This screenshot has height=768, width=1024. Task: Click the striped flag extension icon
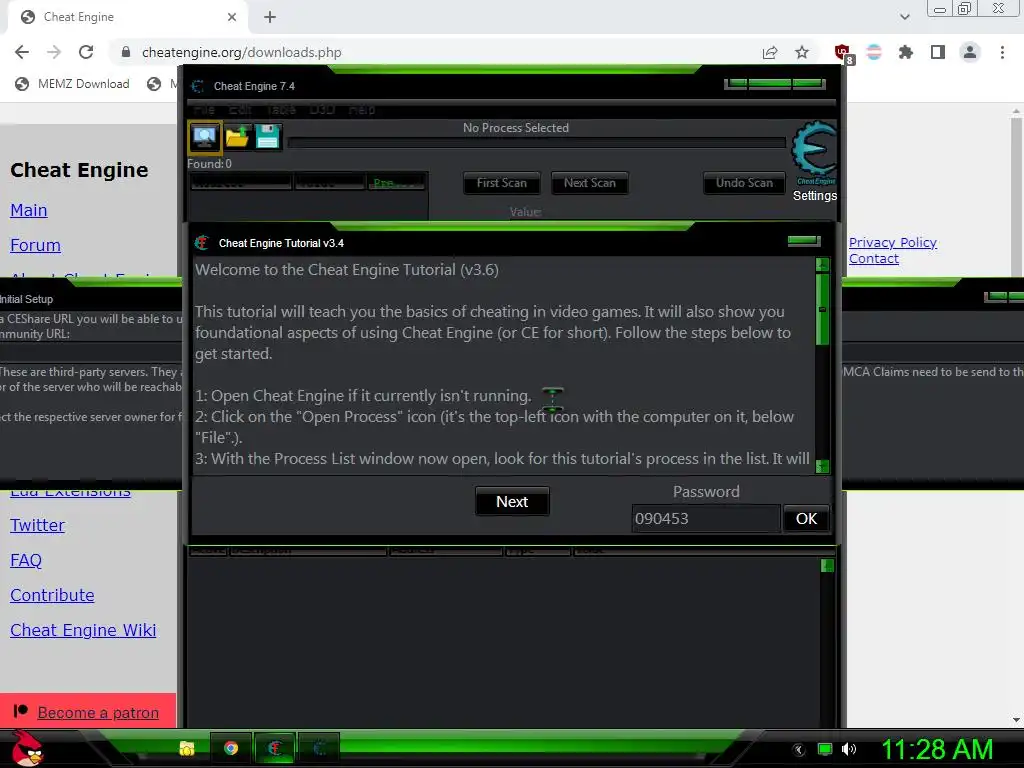874,52
